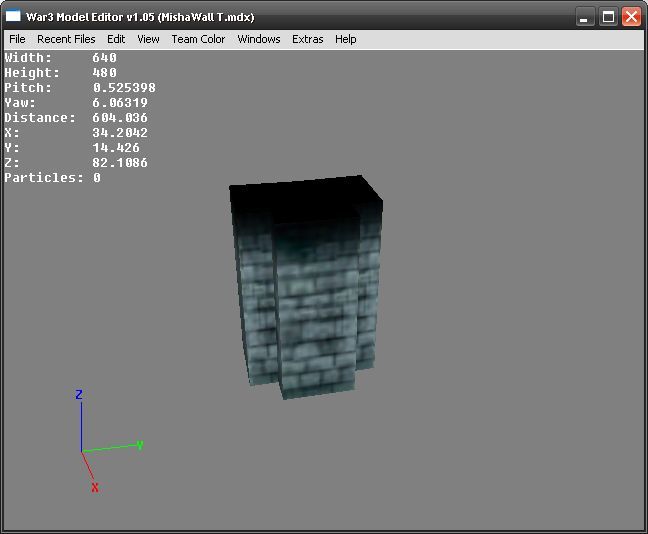This screenshot has width=648, height=534.
Task: Open the Windows menu
Action: pos(259,39)
